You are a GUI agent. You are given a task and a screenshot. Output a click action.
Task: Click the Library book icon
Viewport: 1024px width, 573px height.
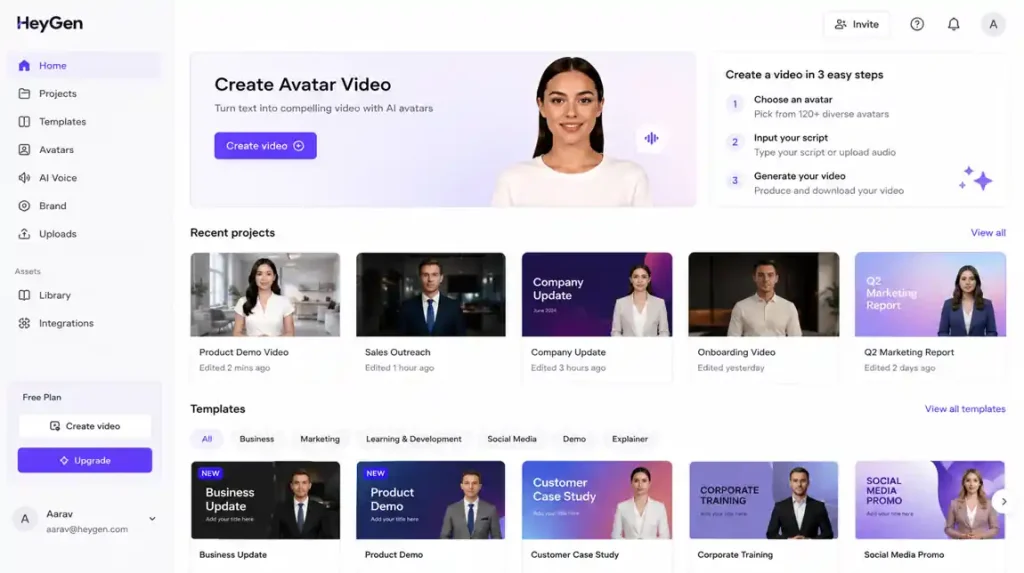[24, 295]
